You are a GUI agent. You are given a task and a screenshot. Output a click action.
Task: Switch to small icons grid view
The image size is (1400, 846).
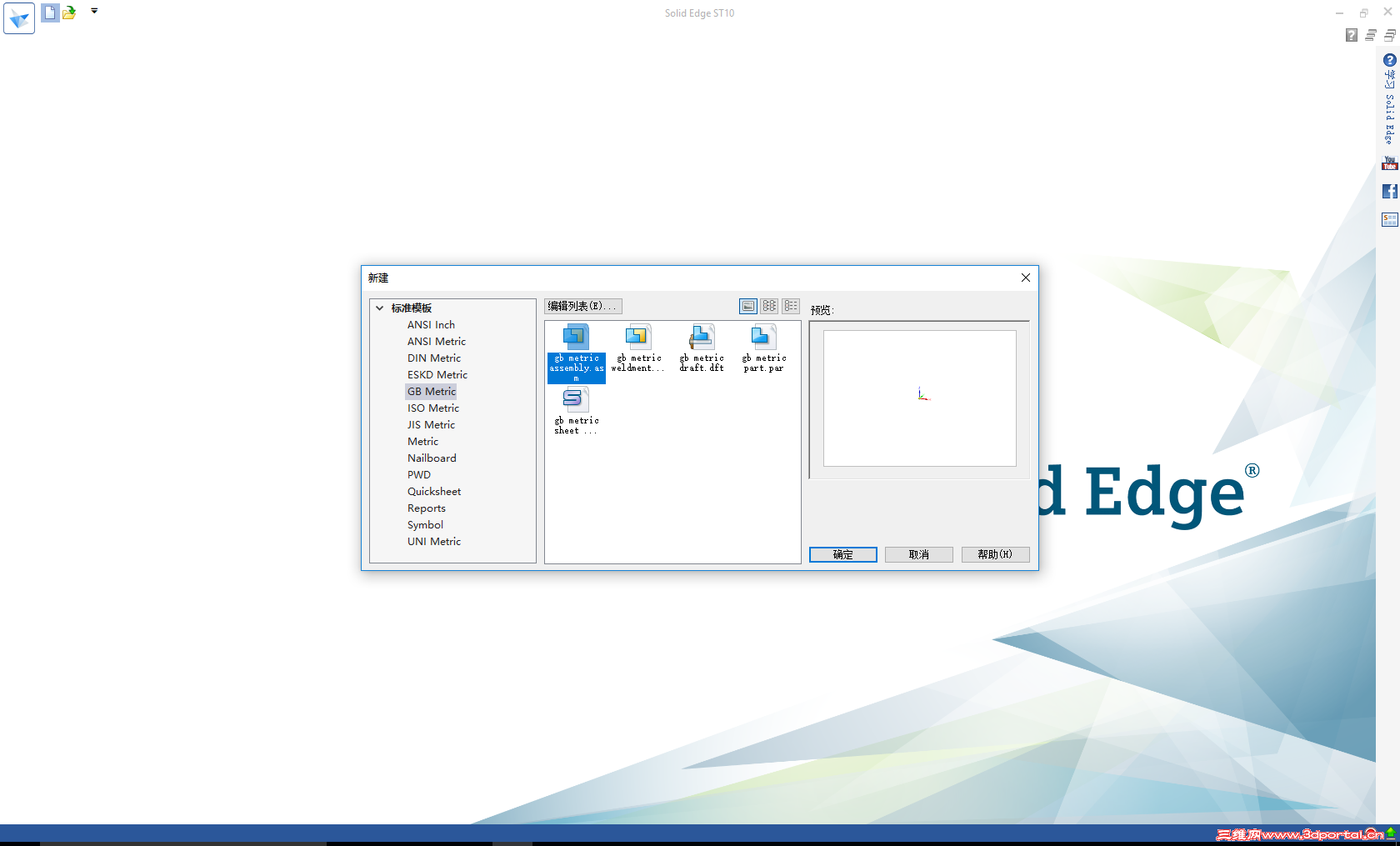pos(769,306)
